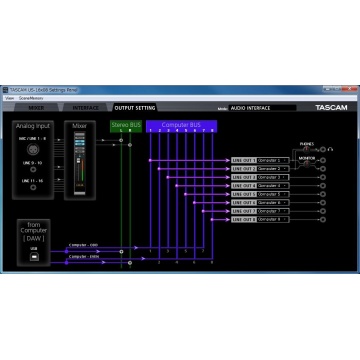Click the Stereo BUS L node near the mixer output
The height and width of the screenshot is (360, 360).
coord(121,140)
